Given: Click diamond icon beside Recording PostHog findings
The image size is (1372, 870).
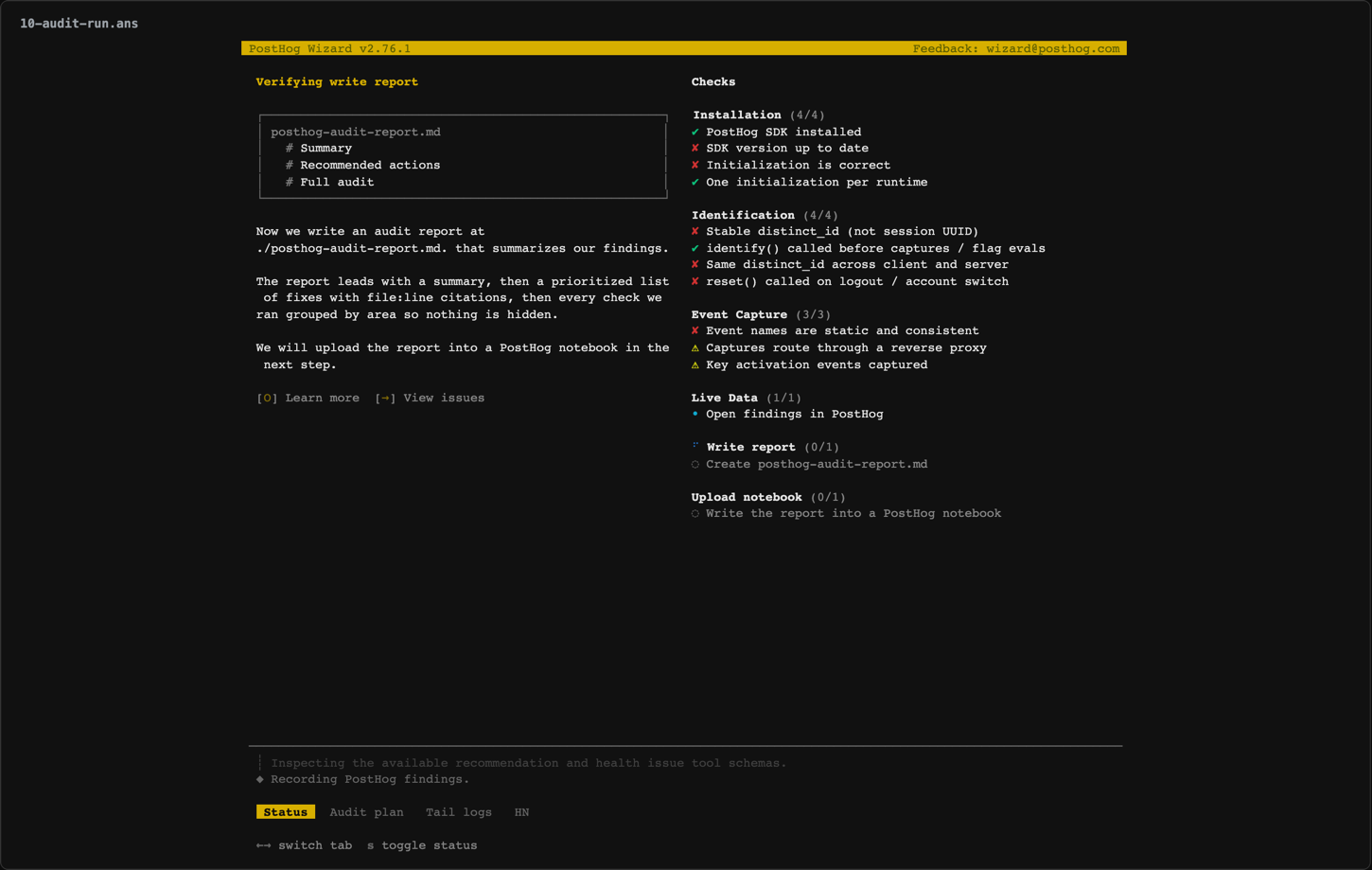Looking at the screenshot, I should point(260,779).
